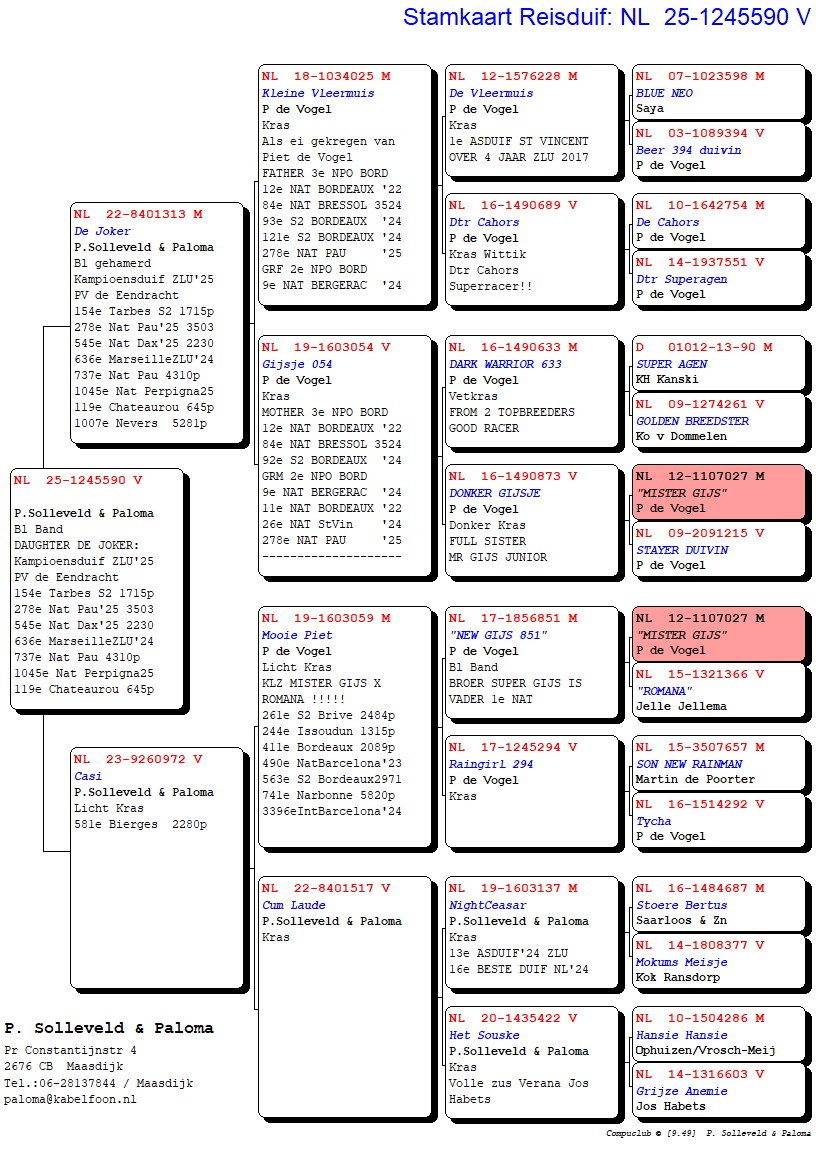
Task: Click the Stamkaart Reisduif title heading
Action: pos(606,17)
